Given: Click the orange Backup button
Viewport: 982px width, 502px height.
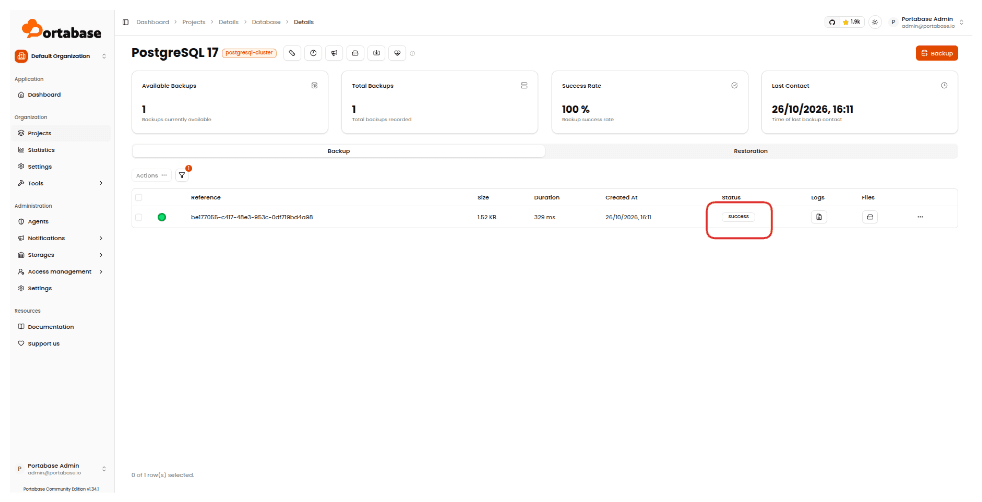Looking at the screenshot, I should pos(936,53).
